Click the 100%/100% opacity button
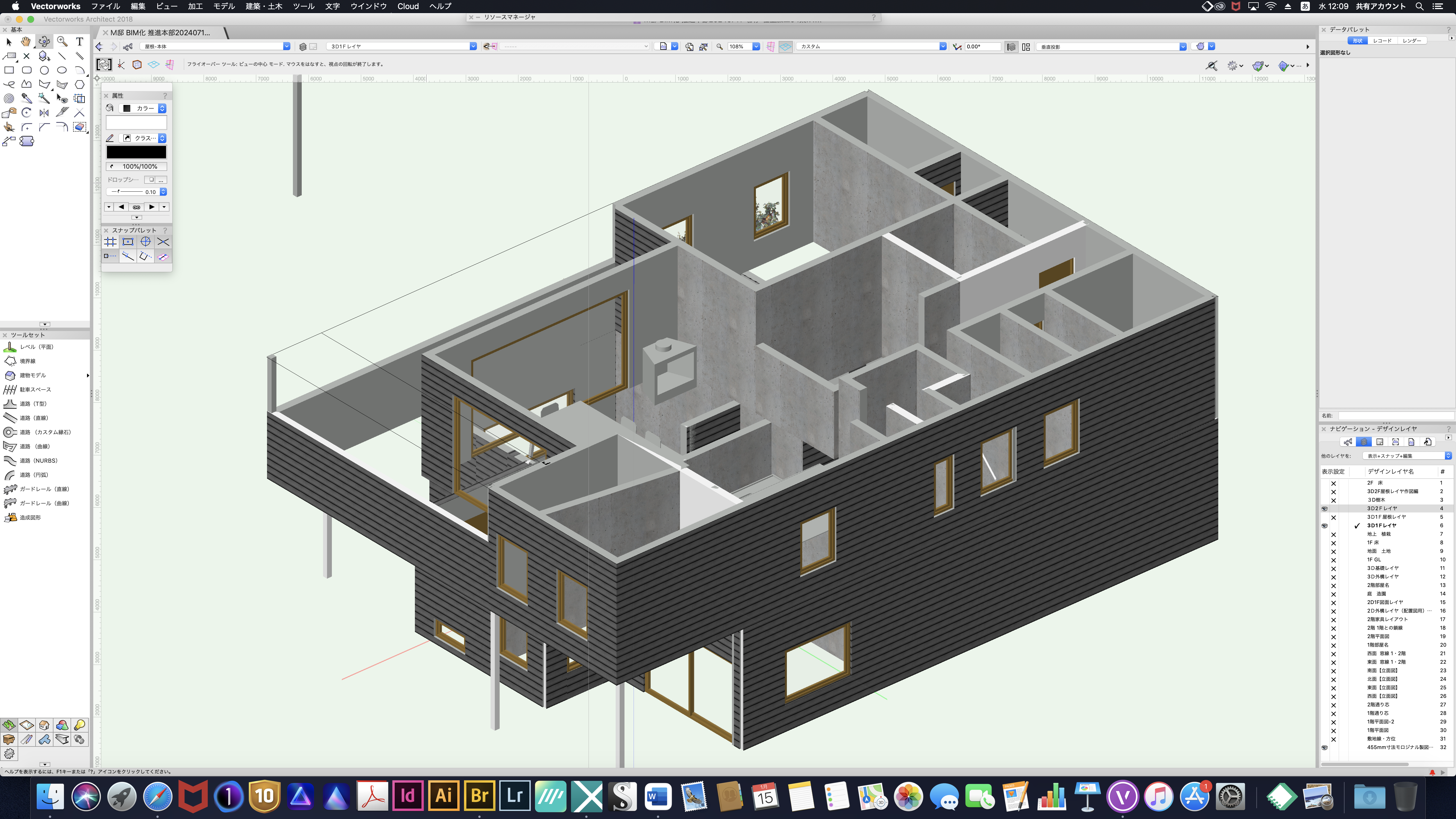Image resolution: width=1456 pixels, height=819 pixels. pos(136,166)
